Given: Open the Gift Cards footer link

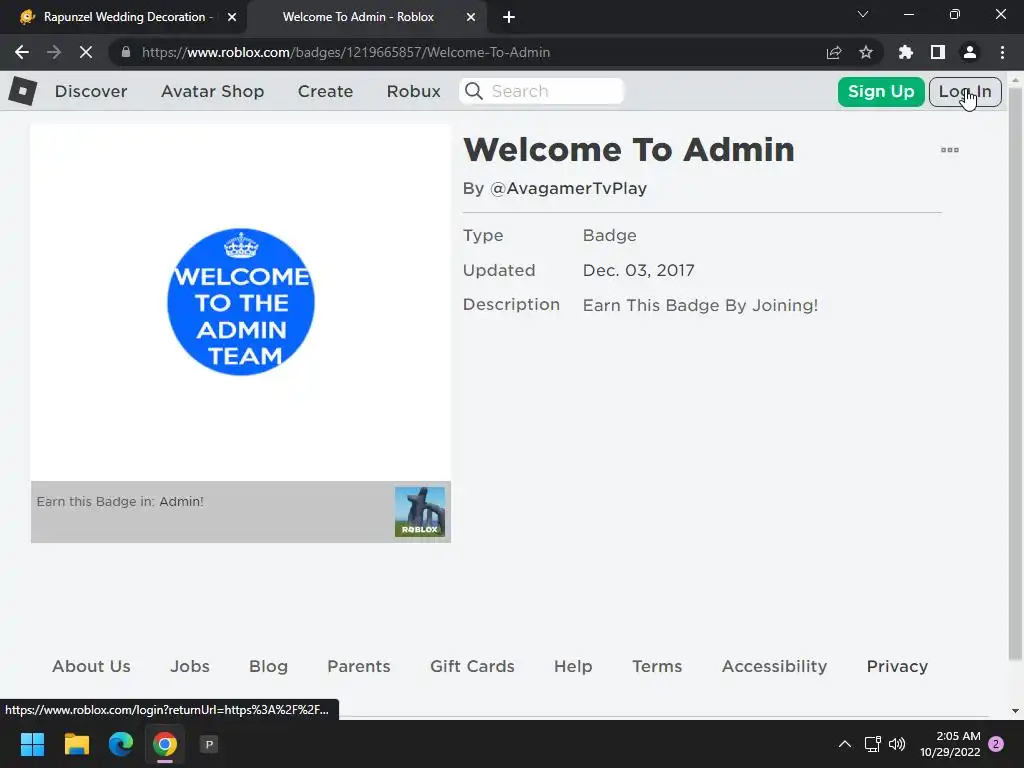Looking at the screenshot, I should pos(472,666).
